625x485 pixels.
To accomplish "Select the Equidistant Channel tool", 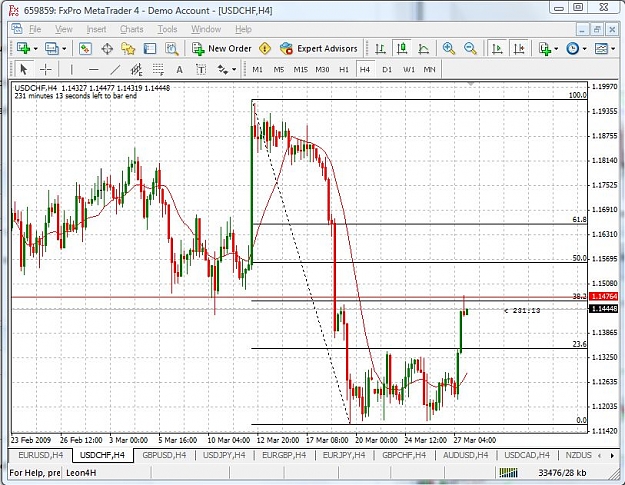I will pyautogui.click(x=136, y=70).
